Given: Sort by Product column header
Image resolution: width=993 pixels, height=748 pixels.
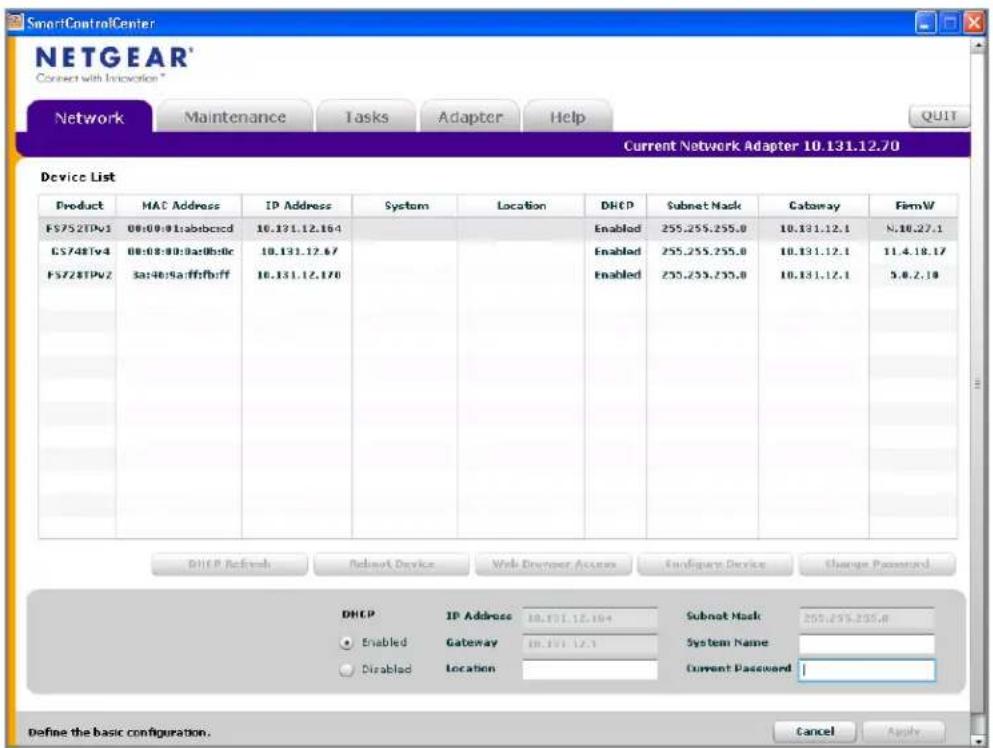Looking at the screenshot, I should 78,205.
